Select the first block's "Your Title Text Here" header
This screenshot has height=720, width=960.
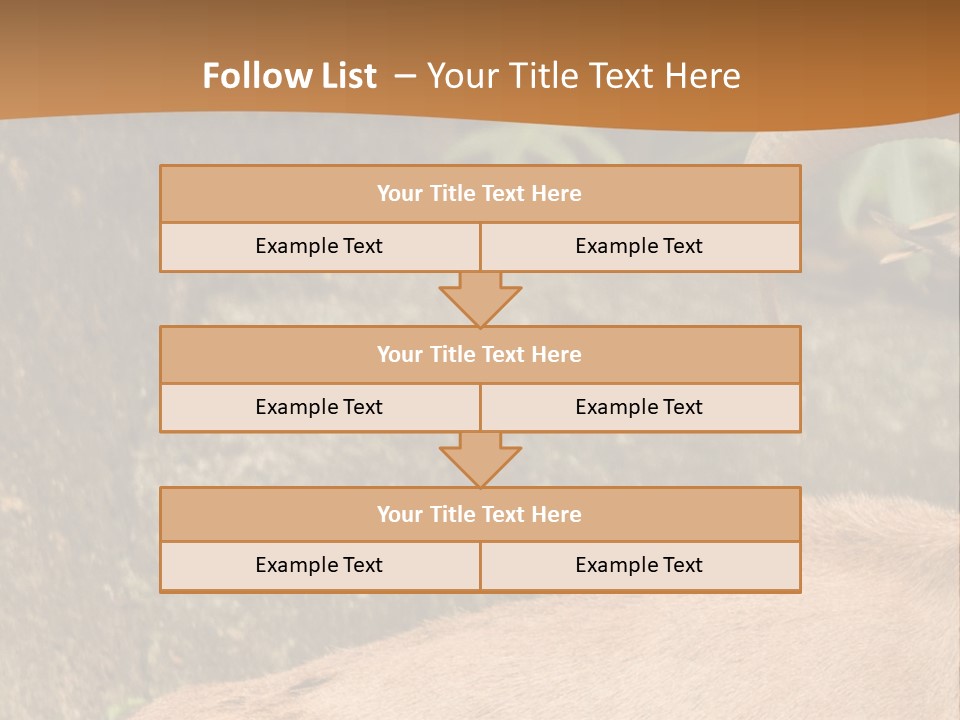(x=480, y=193)
